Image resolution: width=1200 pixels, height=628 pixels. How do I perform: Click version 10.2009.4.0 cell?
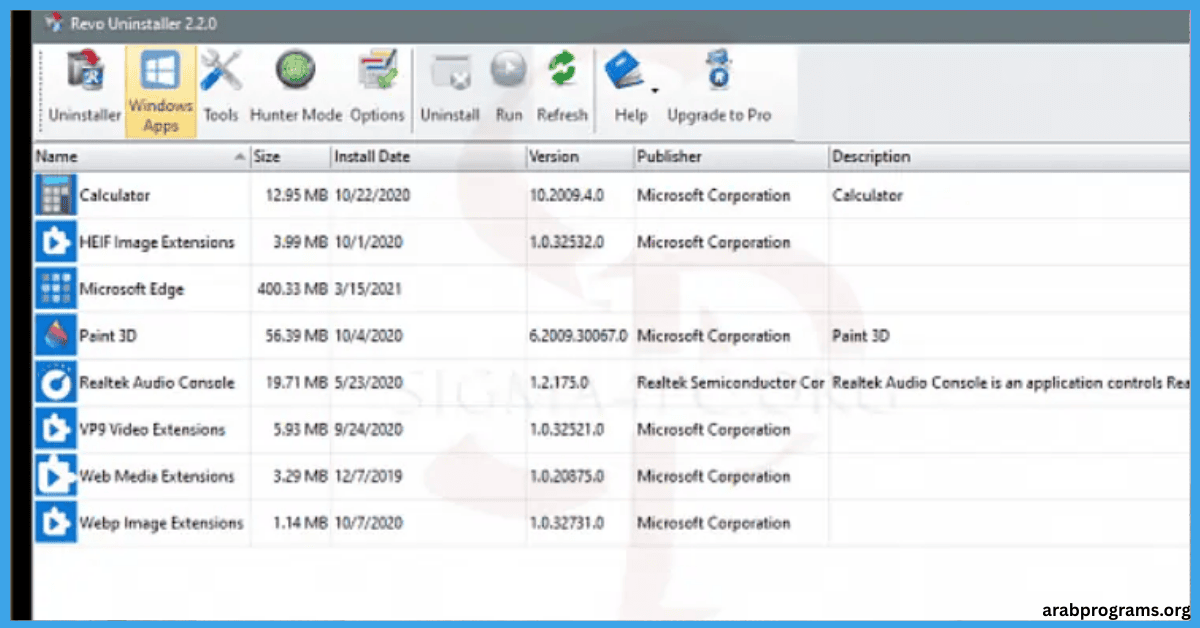(567, 196)
